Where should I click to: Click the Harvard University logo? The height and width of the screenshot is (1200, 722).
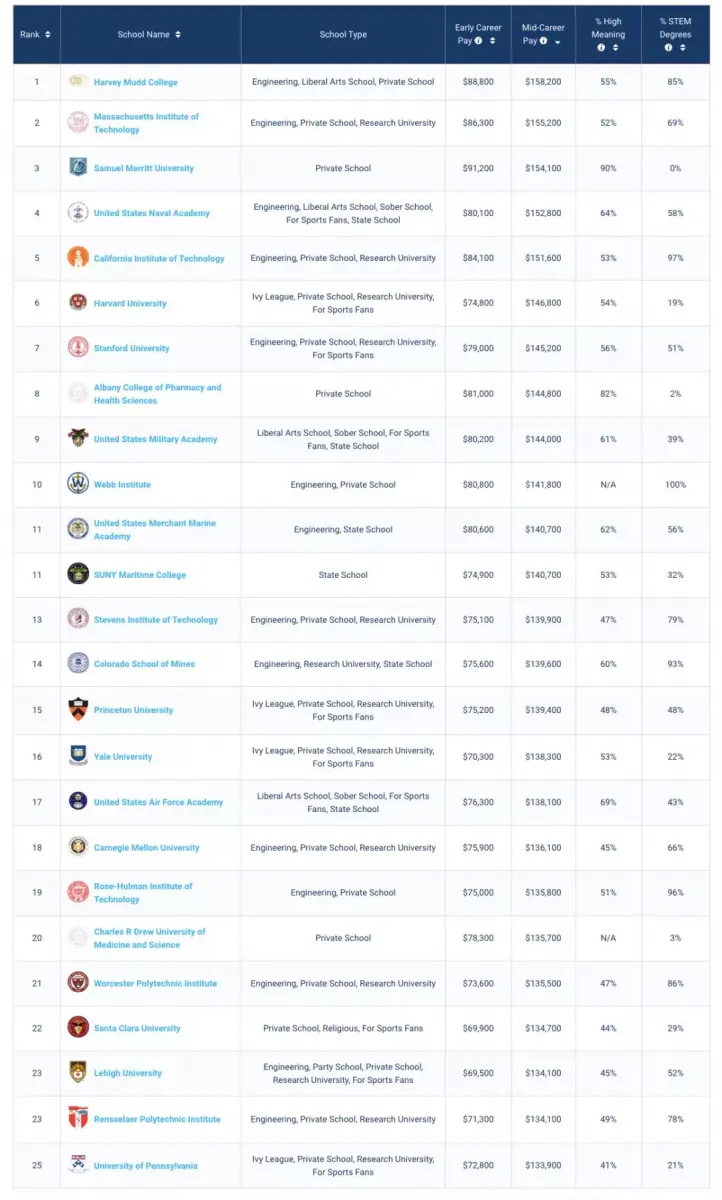(x=78, y=302)
